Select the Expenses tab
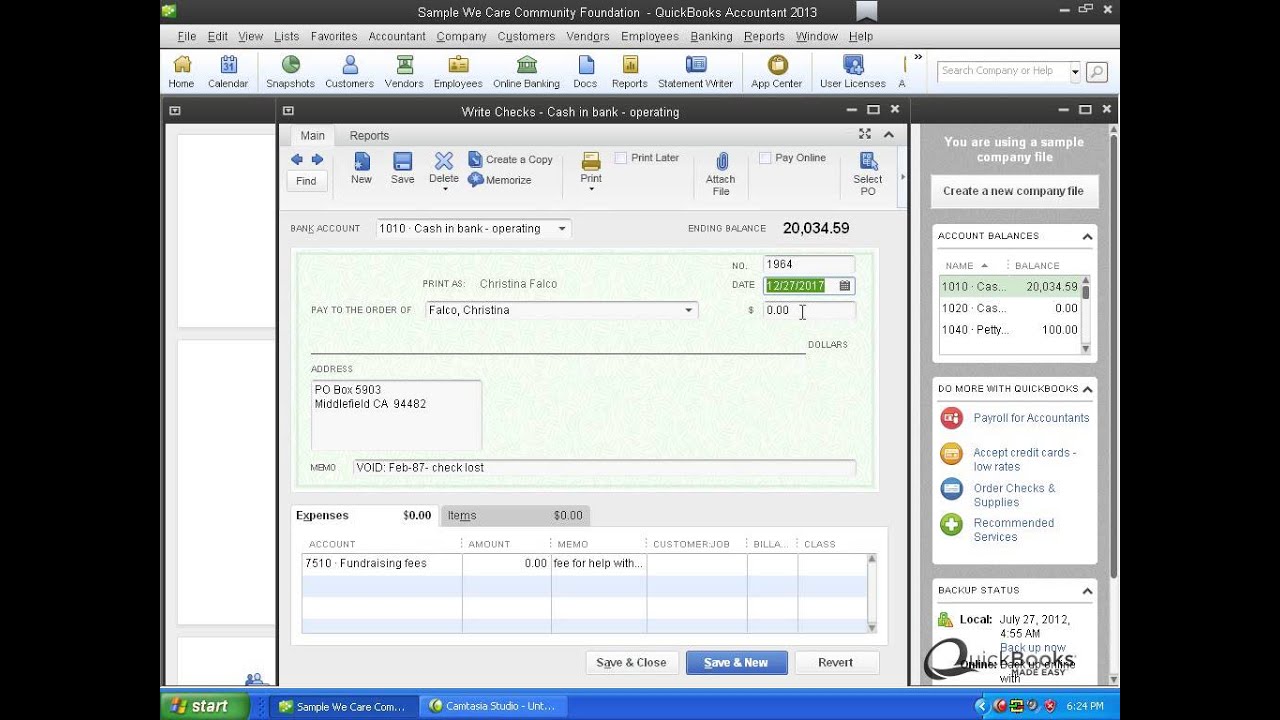Viewport: 1280px width, 720px height. click(364, 516)
